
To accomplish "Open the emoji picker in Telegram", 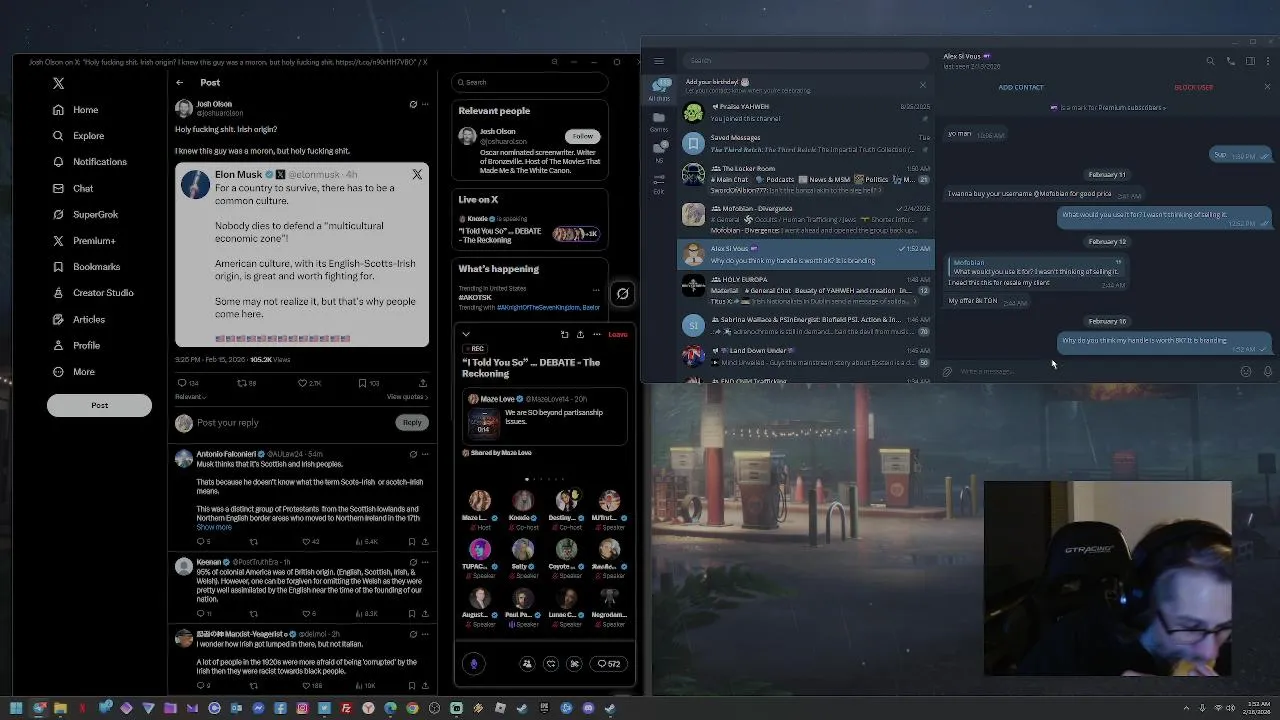I will 1246,372.
